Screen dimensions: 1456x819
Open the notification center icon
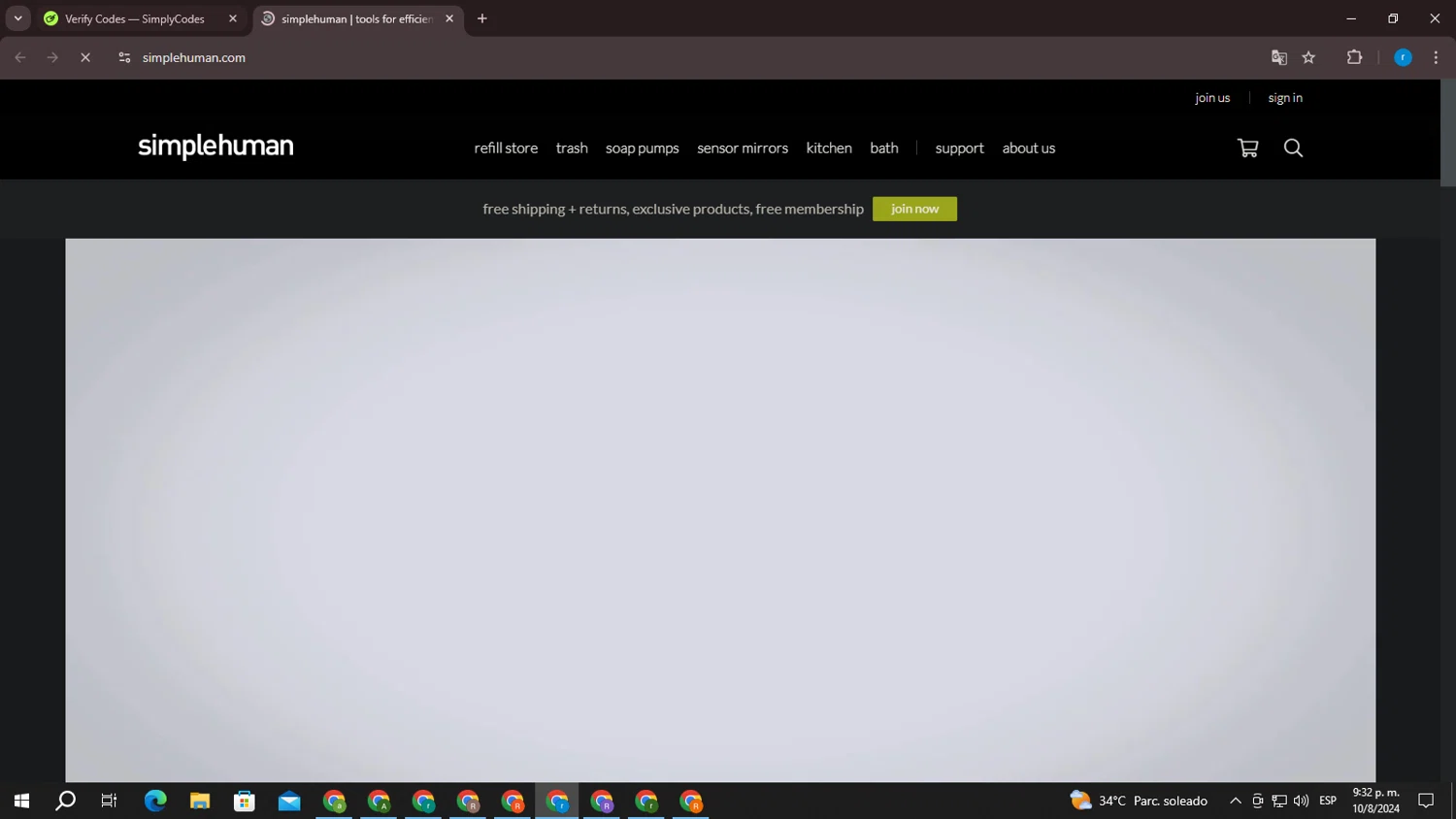(x=1426, y=801)
